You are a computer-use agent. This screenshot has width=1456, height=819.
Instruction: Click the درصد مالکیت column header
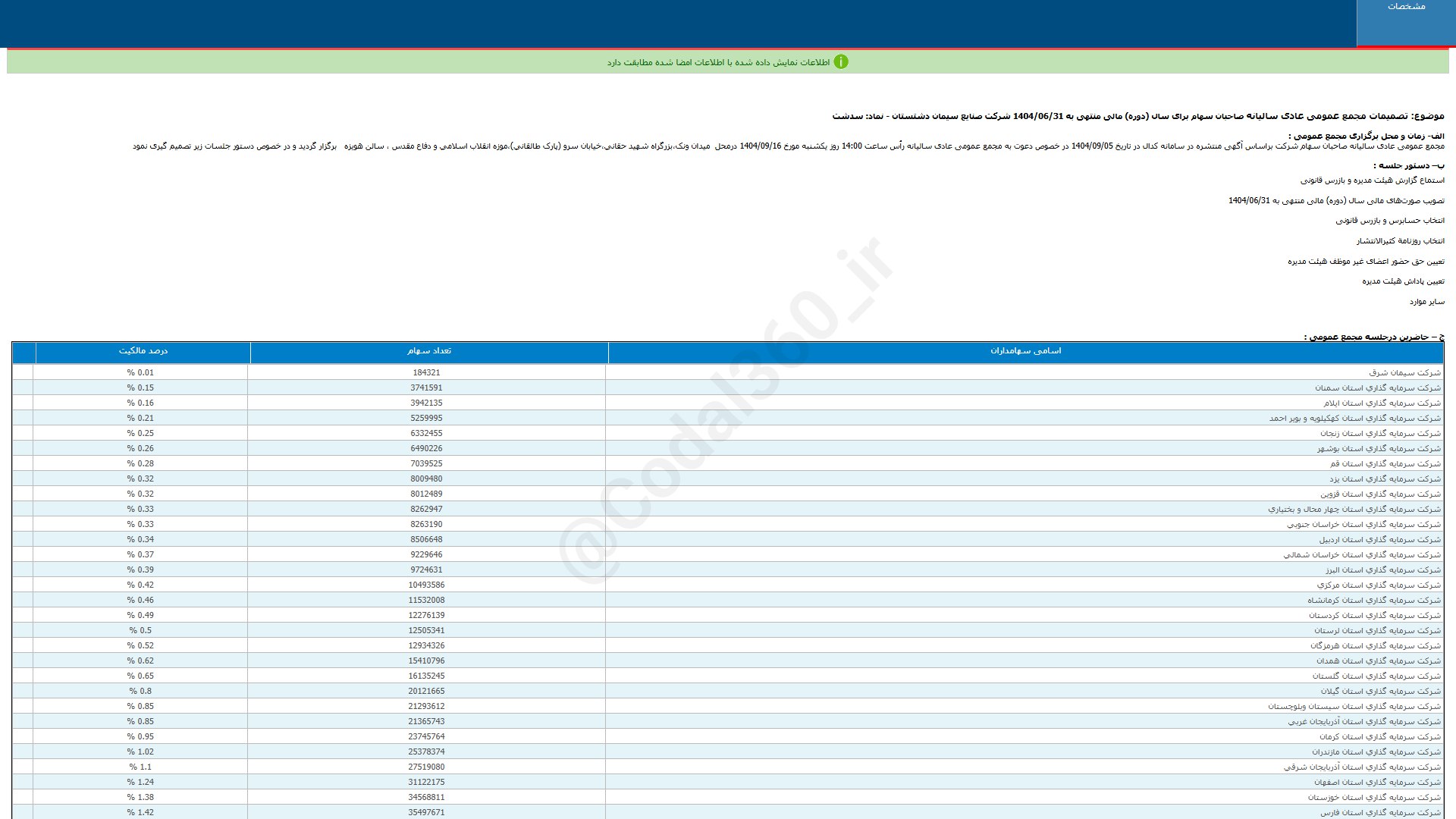tap(143, 351)
